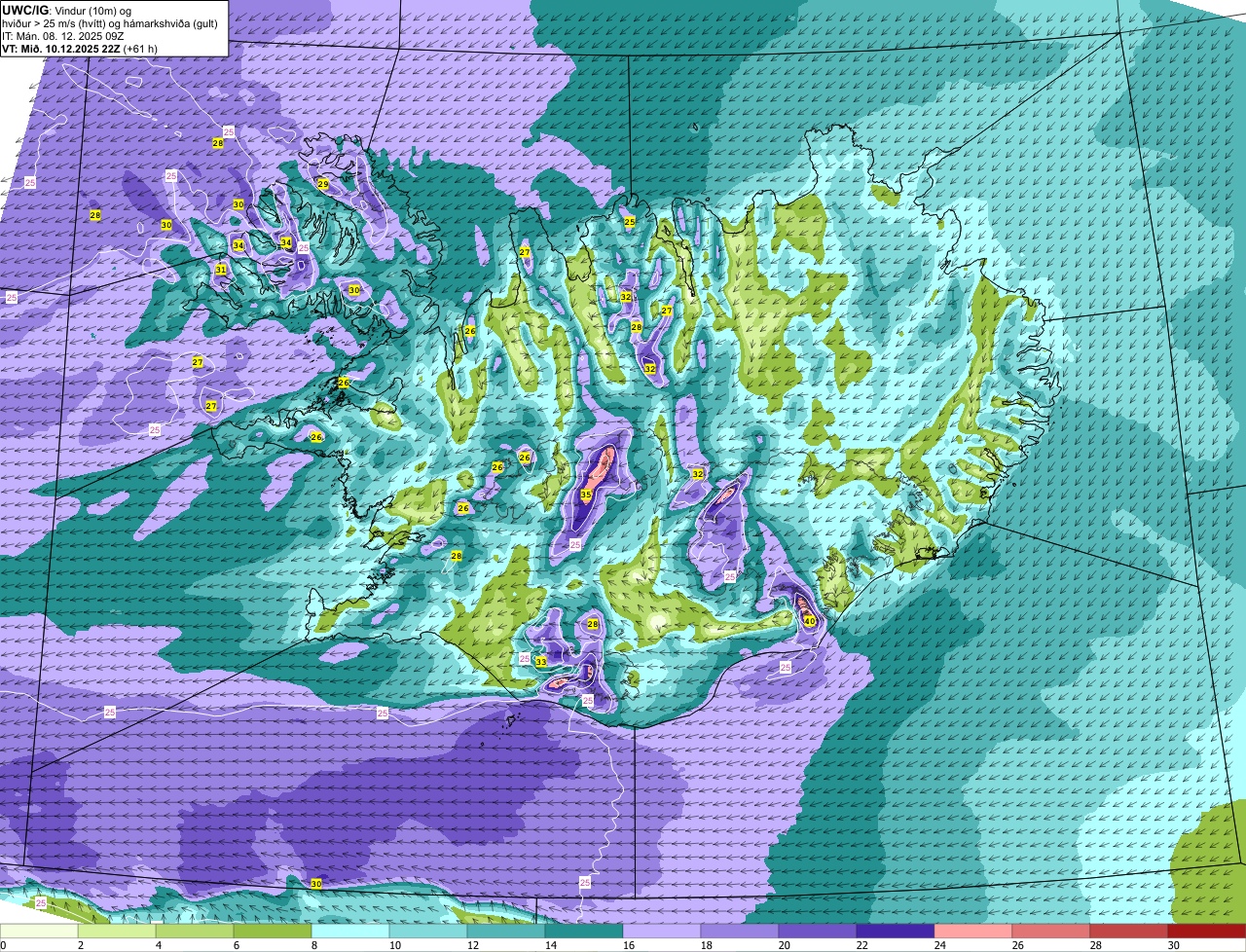Click the 8–10 m/s pale cyan legend swatch

(350, 931)
